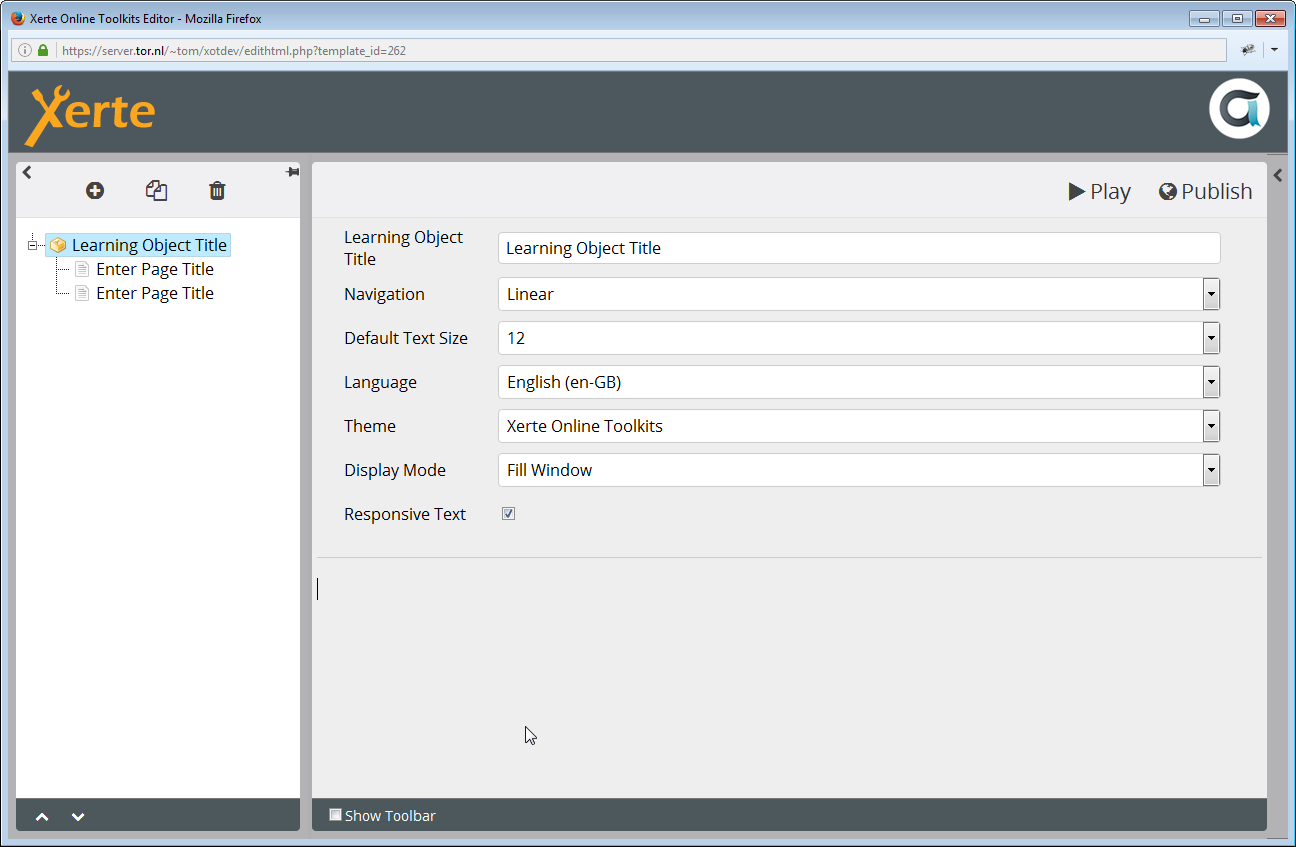Click the Default Text Size label
Image resolution: width=1296 pixels, height=847 pixels.
click(x=406, y=338)
